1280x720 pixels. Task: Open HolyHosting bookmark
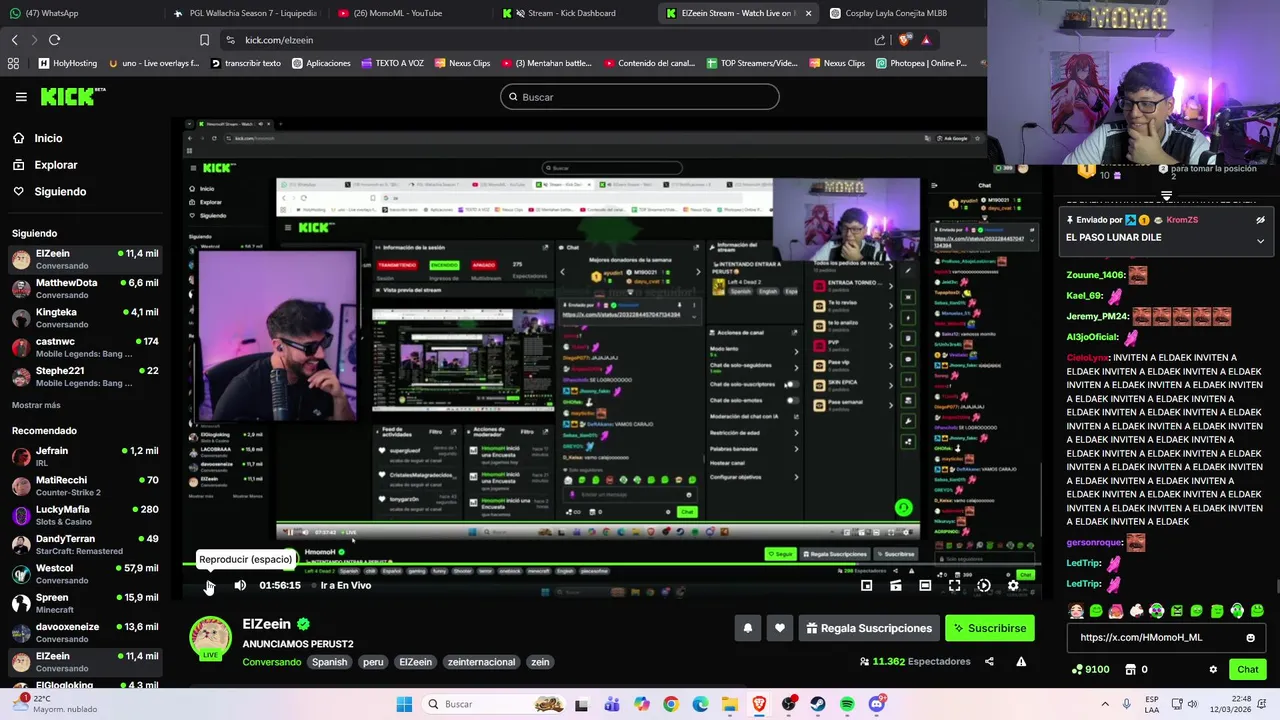pyautogui.click(x=68, y=63)
